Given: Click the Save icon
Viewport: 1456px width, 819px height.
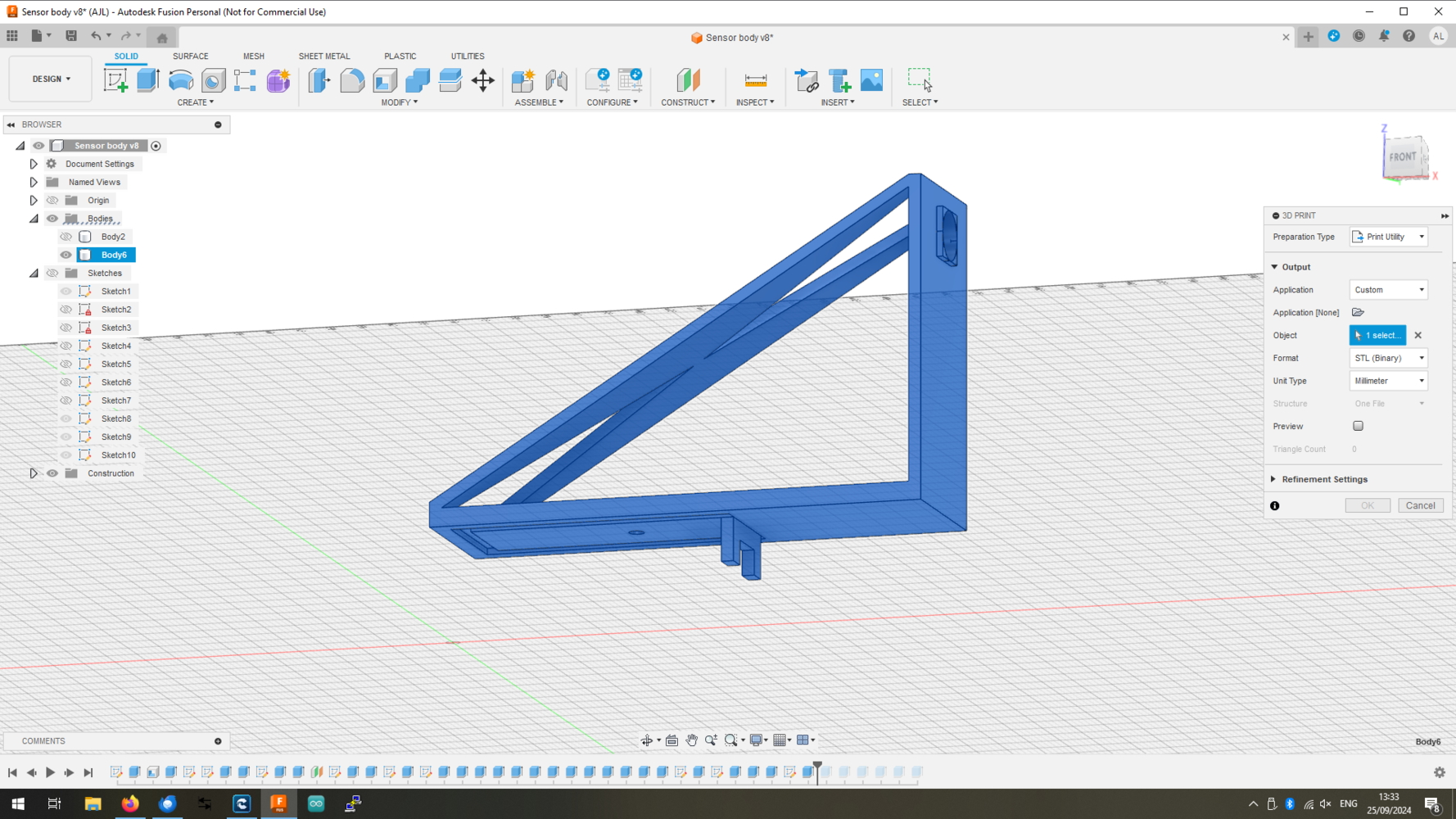Looking at the screenshot, I should (71, 36).
